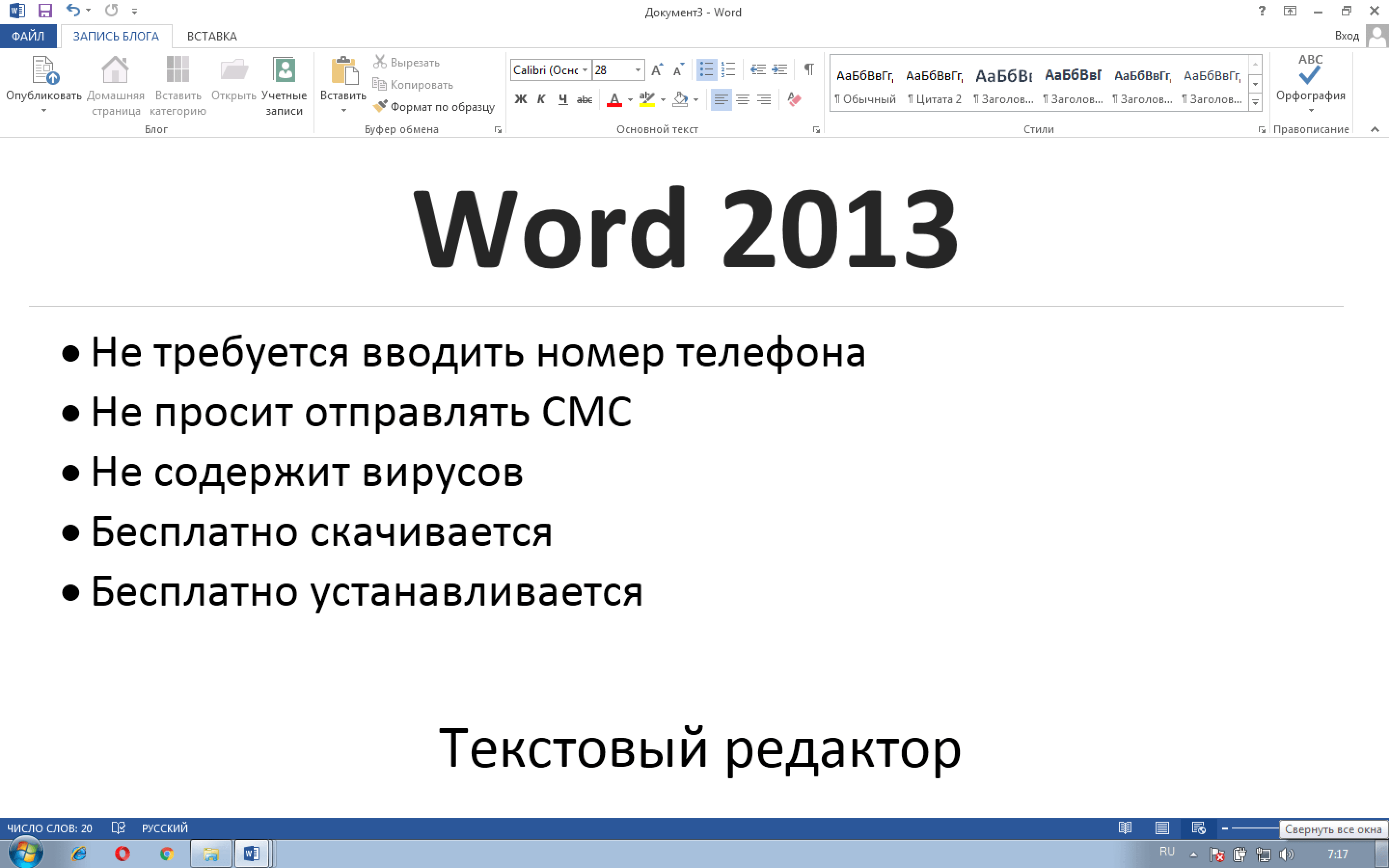Open the font size dropdown
The width and height of the screenshot is (1389, 868).
click(x=638, y=70)
